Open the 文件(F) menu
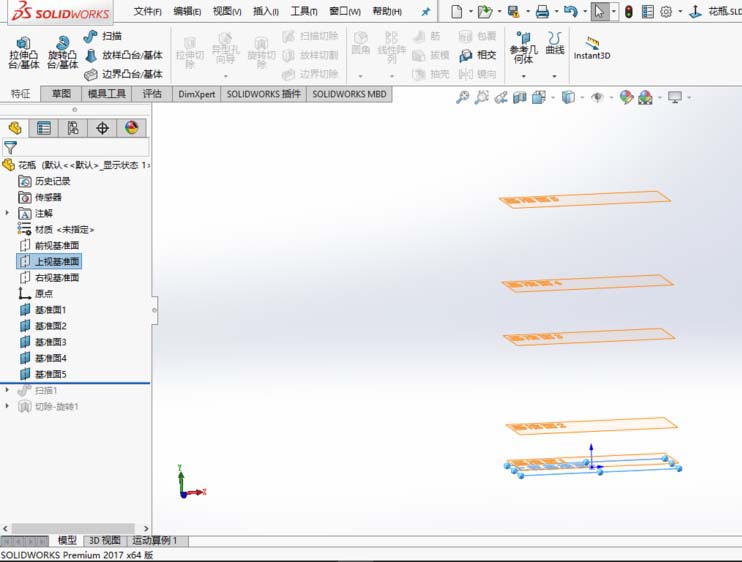The width and height of the screenshot is (742, 562). pyautogui.click(x=147, y=11)
